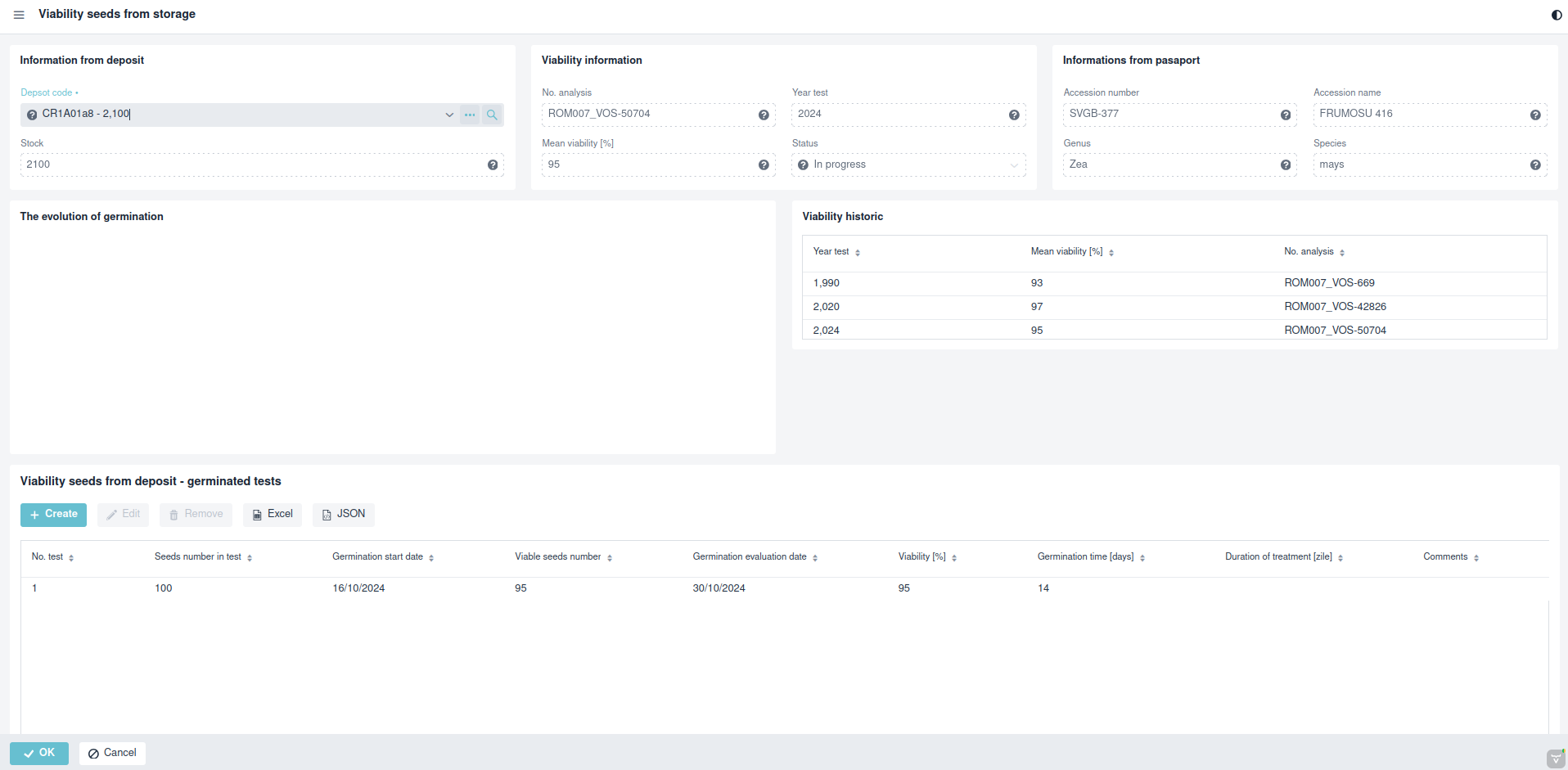Click evaluation date cell 30/10/2024
The image size is (1568, 770).
click(719, 588)
